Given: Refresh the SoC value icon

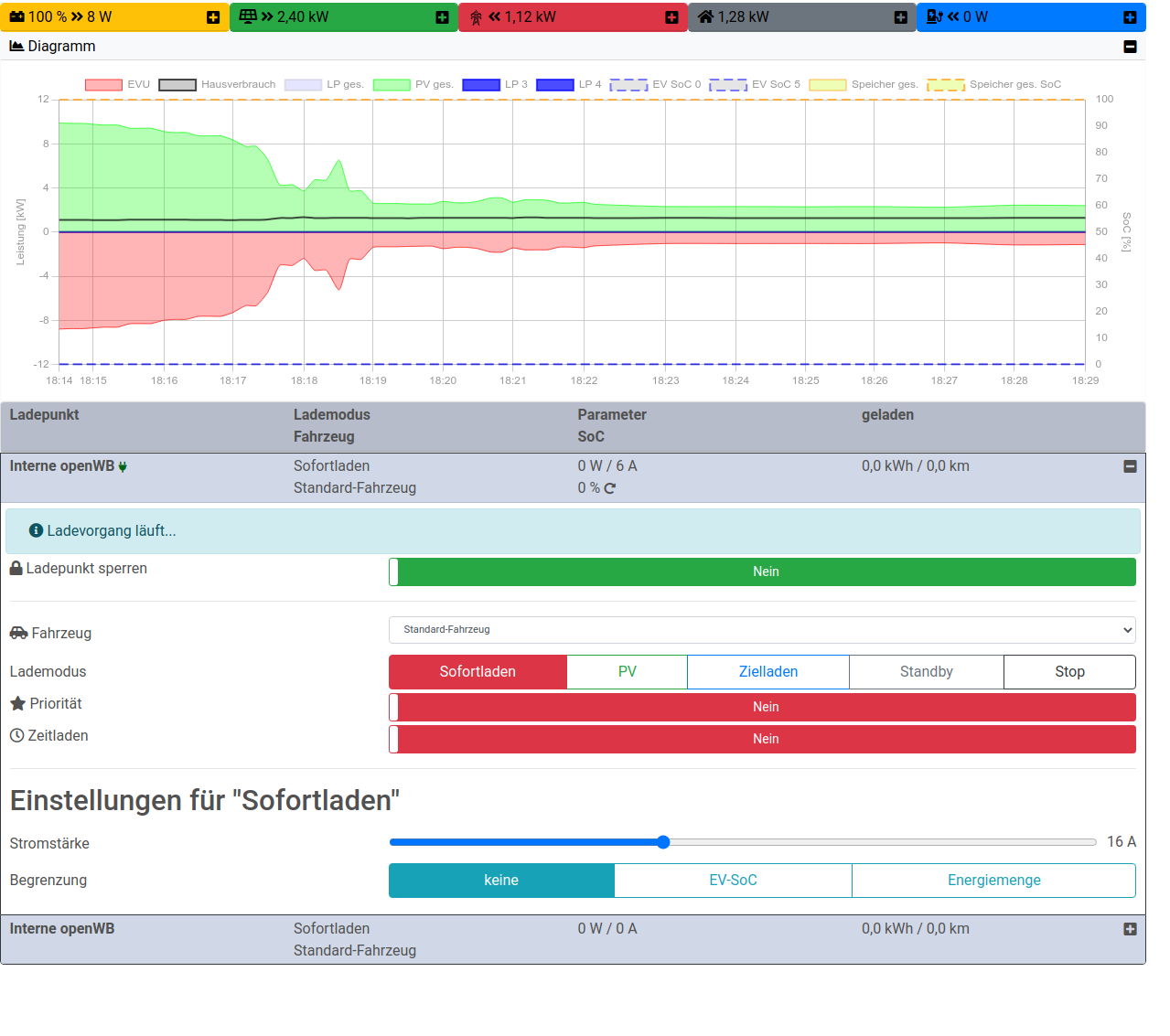Looking at the screenshot, I should point(610,488).
